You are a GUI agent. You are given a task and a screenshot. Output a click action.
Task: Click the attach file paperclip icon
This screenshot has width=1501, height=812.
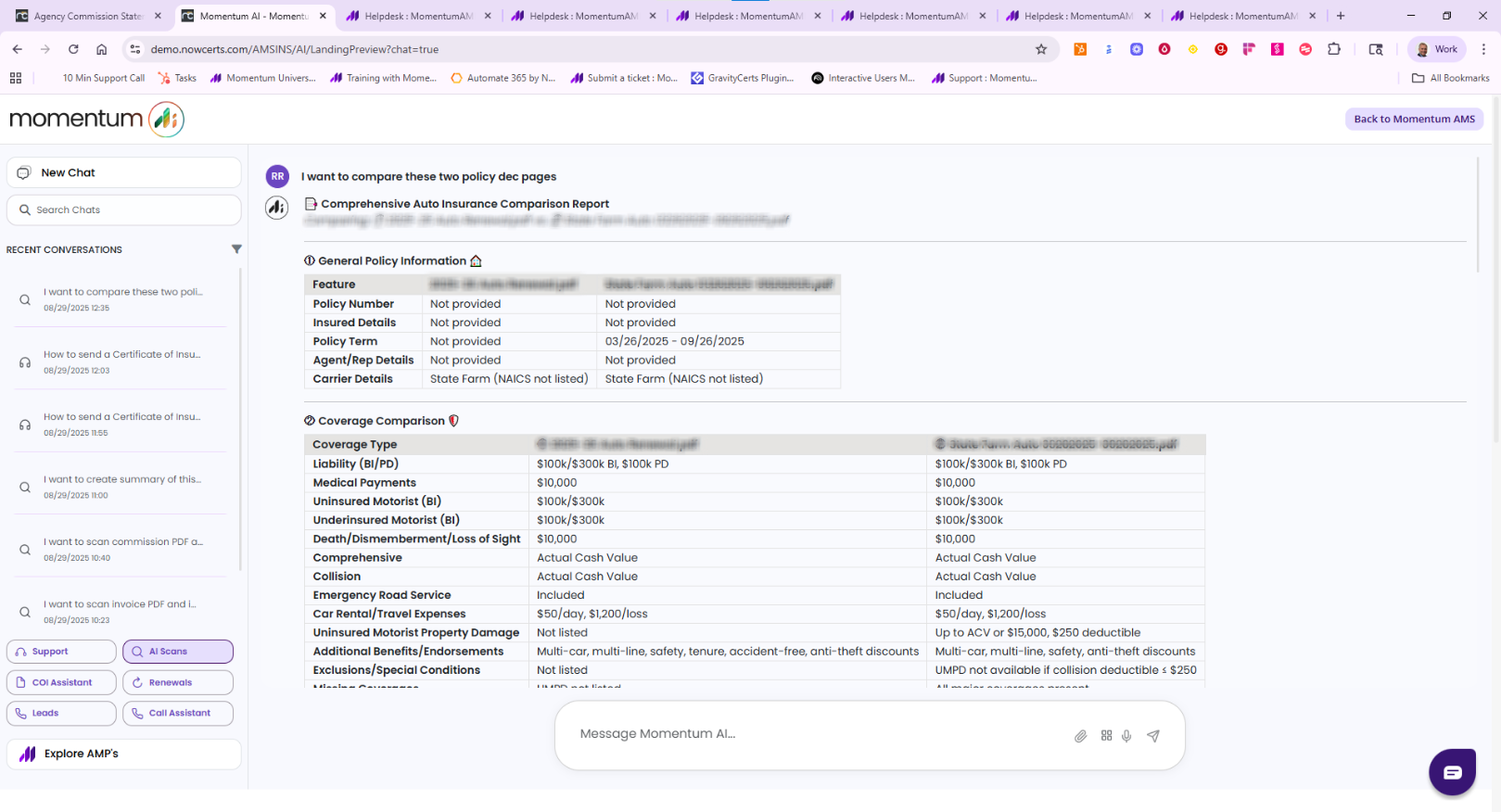point(1080,736)
